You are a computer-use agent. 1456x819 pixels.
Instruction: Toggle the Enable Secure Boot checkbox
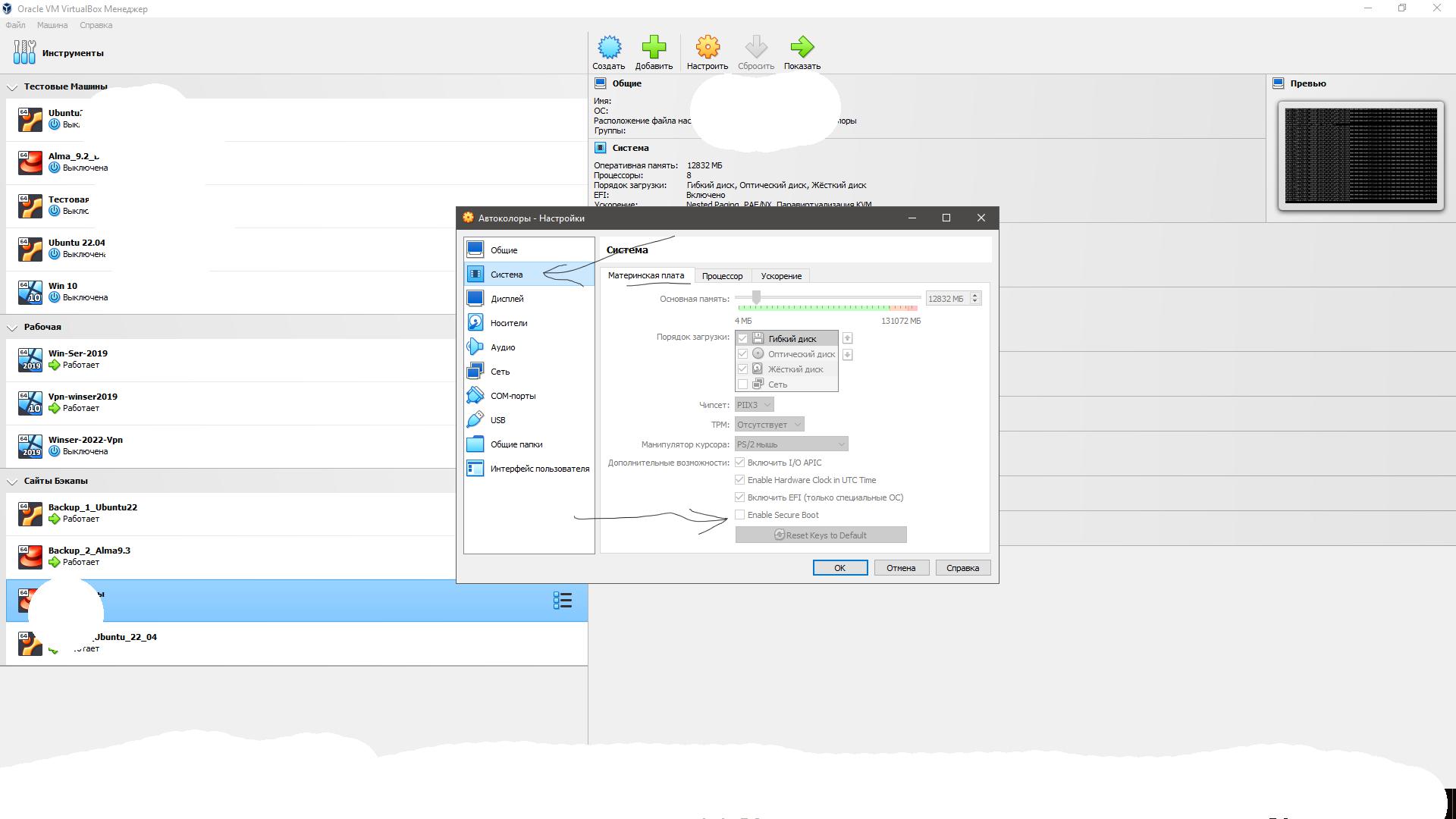(x=740, y=515)
